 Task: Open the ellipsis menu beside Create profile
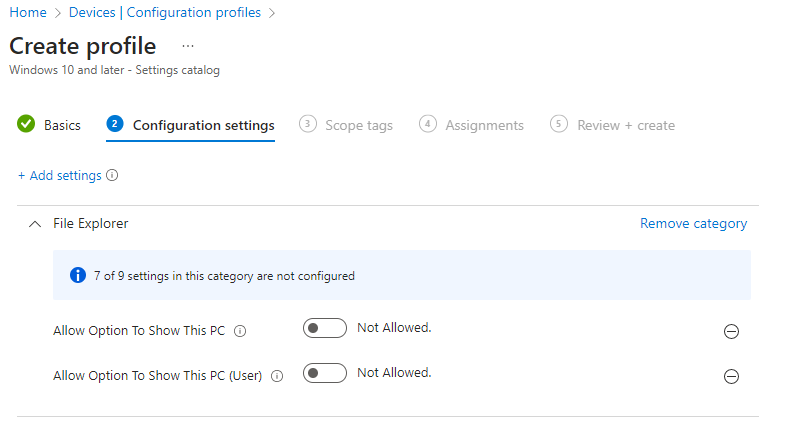coord(188,46)
